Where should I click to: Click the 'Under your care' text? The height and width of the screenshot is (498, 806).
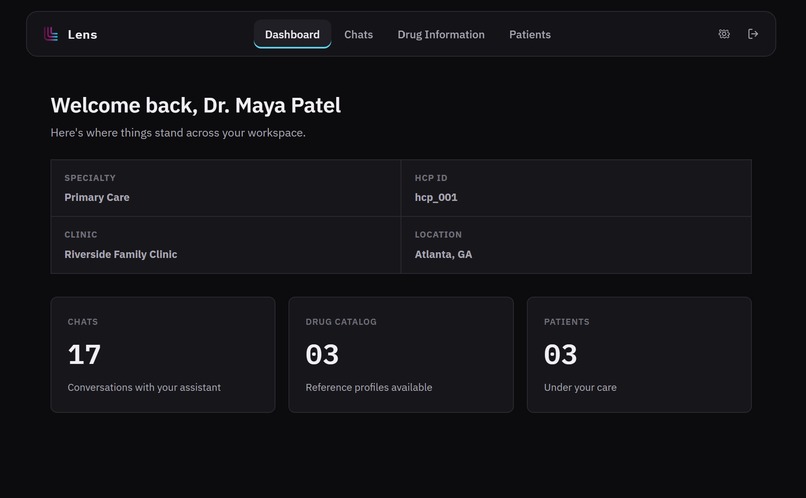580,388
